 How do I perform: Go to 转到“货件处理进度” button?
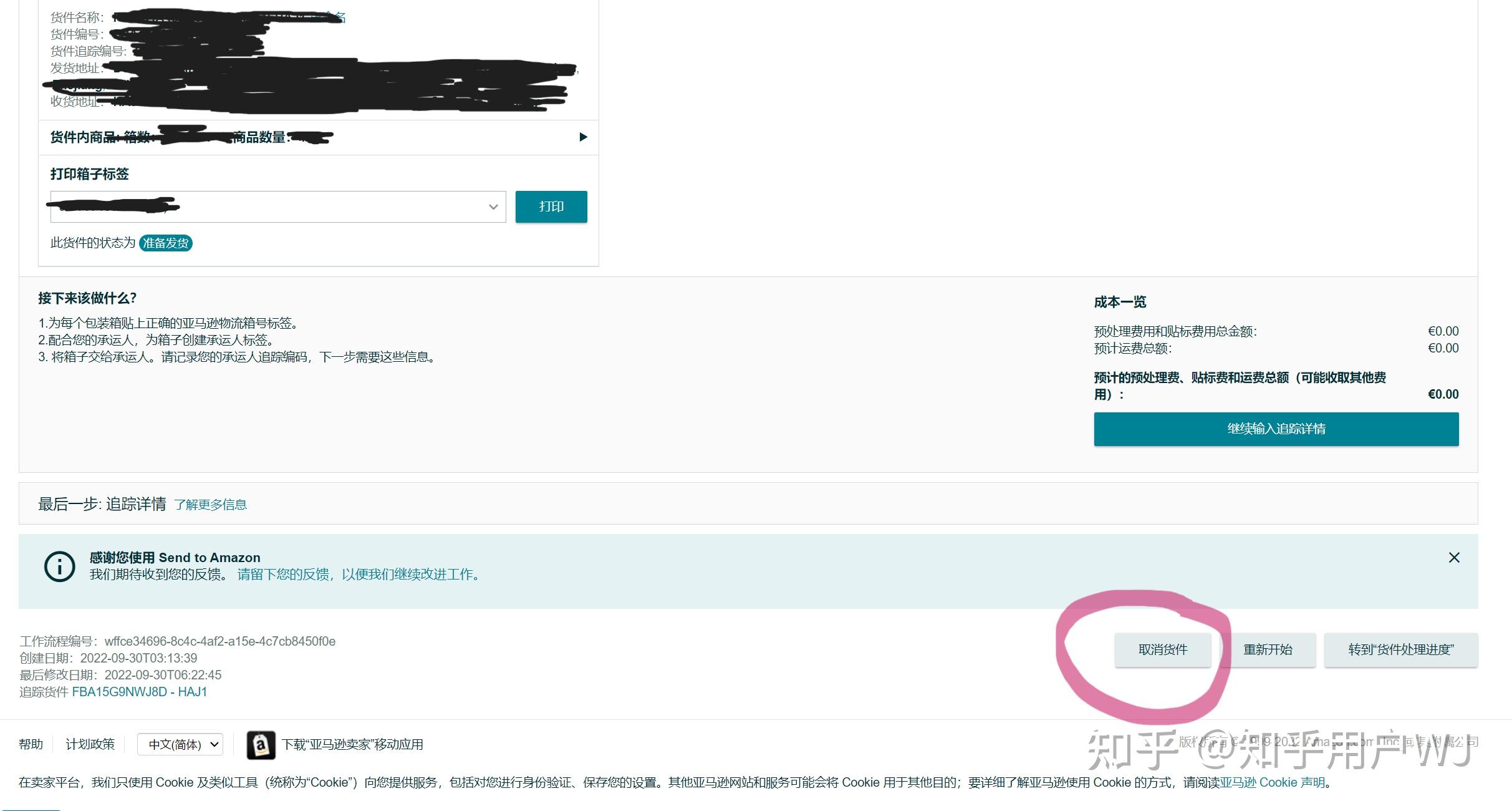point(1401,650)
